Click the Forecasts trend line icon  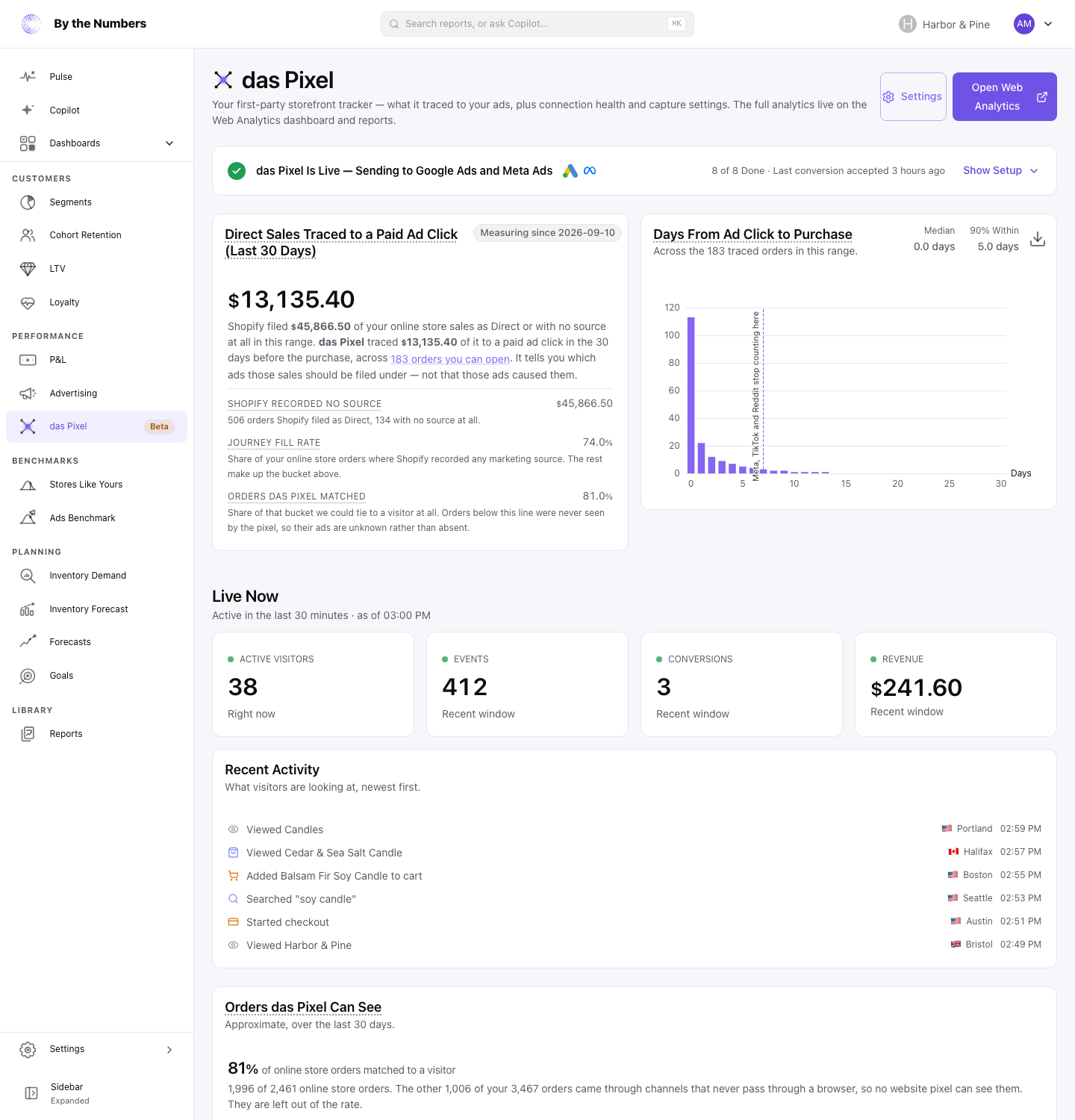click(28, 642)
